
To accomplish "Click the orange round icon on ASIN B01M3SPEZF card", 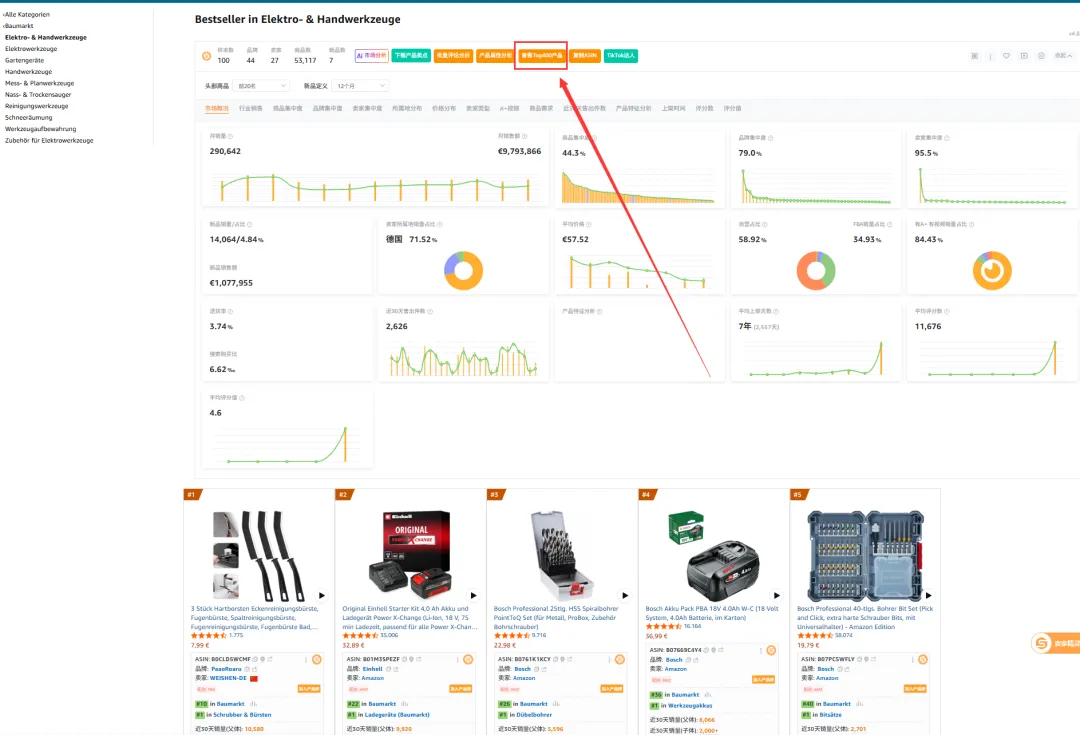I will tap(468, 659).
